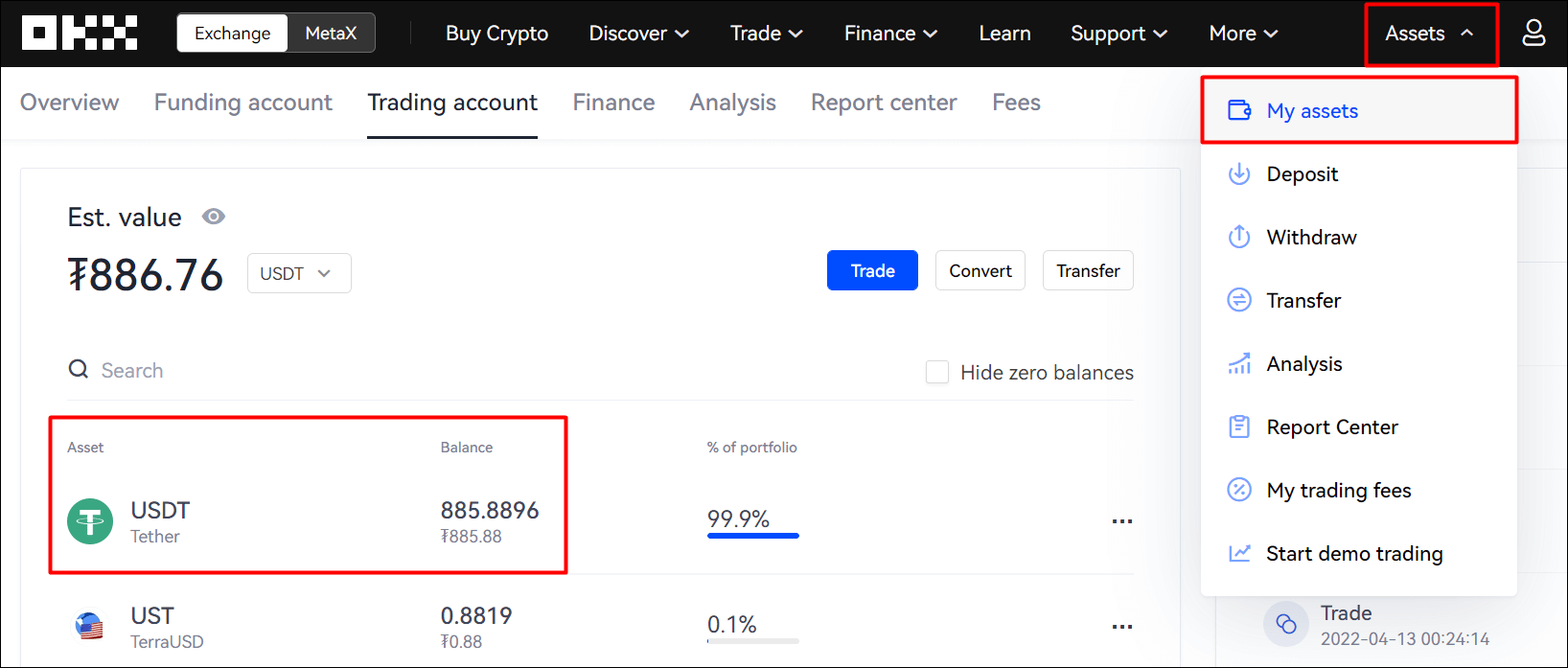Click the My assets wallet icon
Image resolution: width=1568 pixels, height=668 pixels.
pos(1239,110)
